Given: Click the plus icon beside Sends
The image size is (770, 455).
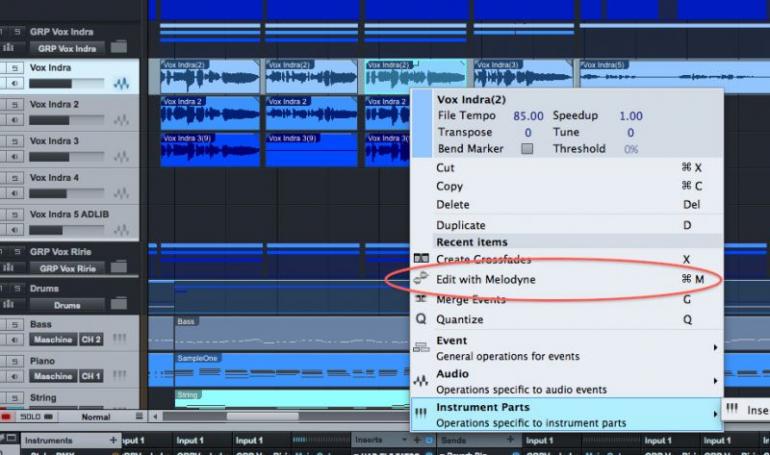Looking at the screenshot, I should [x=510, y=440].
